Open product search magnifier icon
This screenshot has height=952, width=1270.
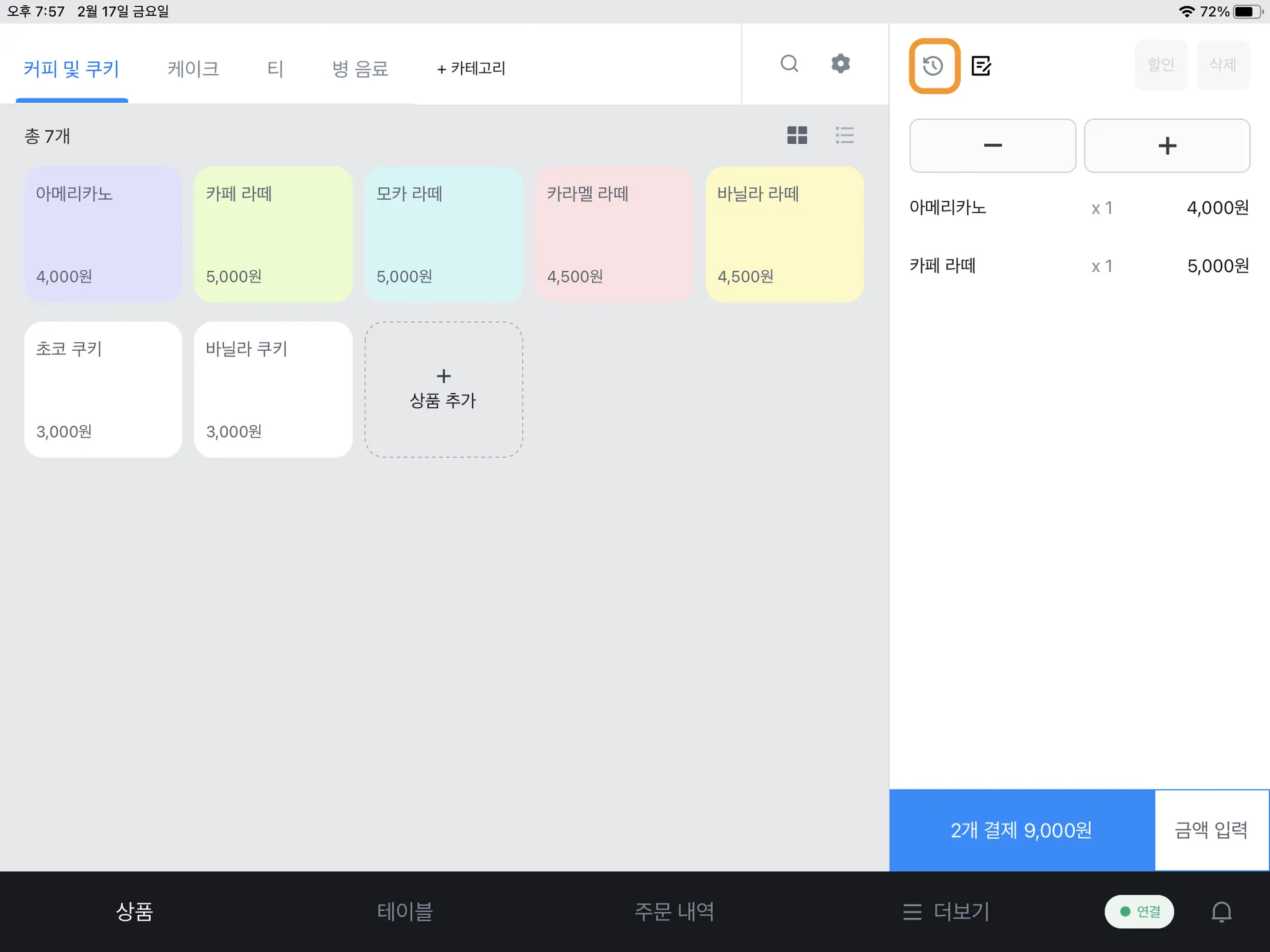(x=789, y=64)
